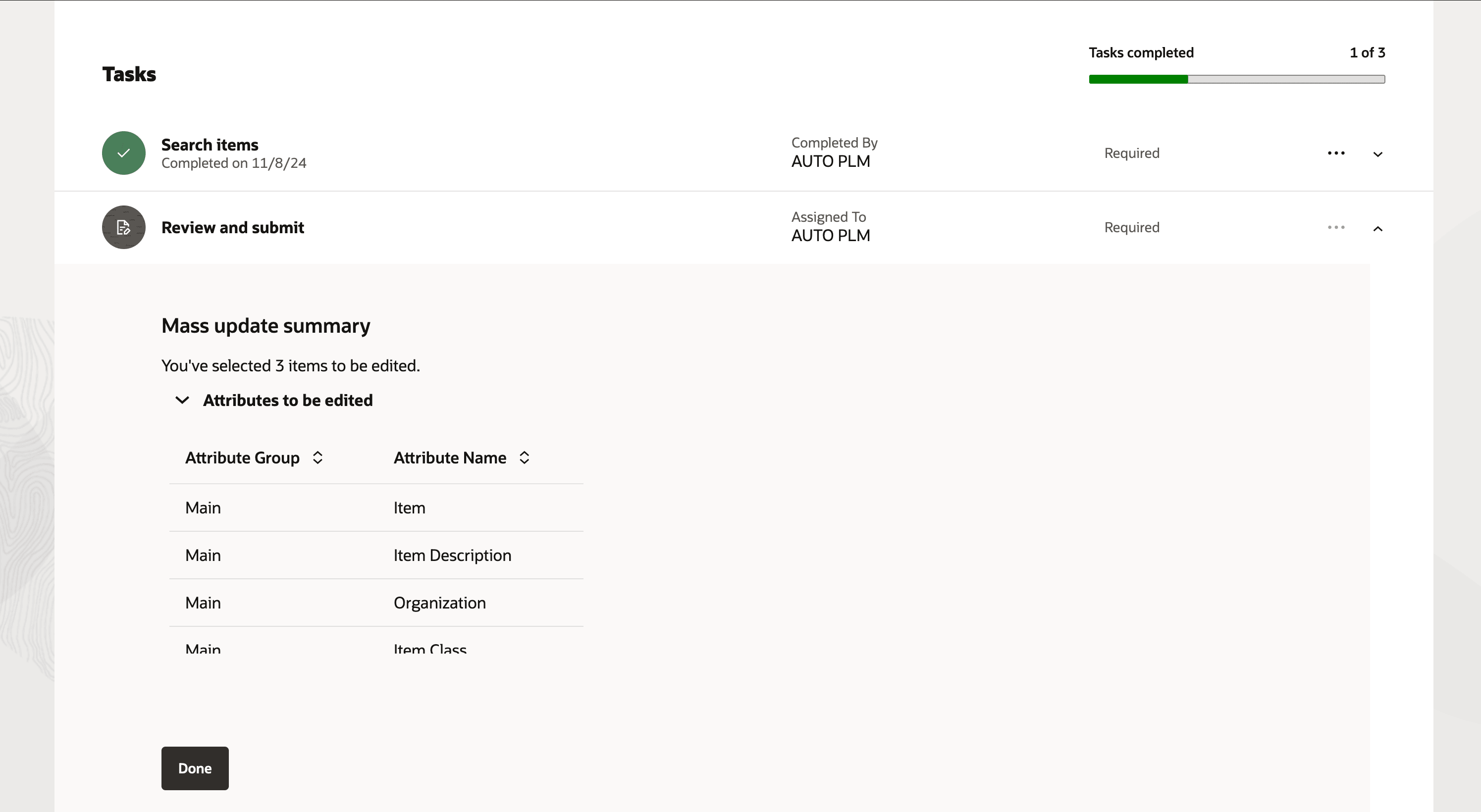Image resolution: width=1481 pixels, height=812 pixels.
Task: Click the Main cell in Item row
Action: 203,508
